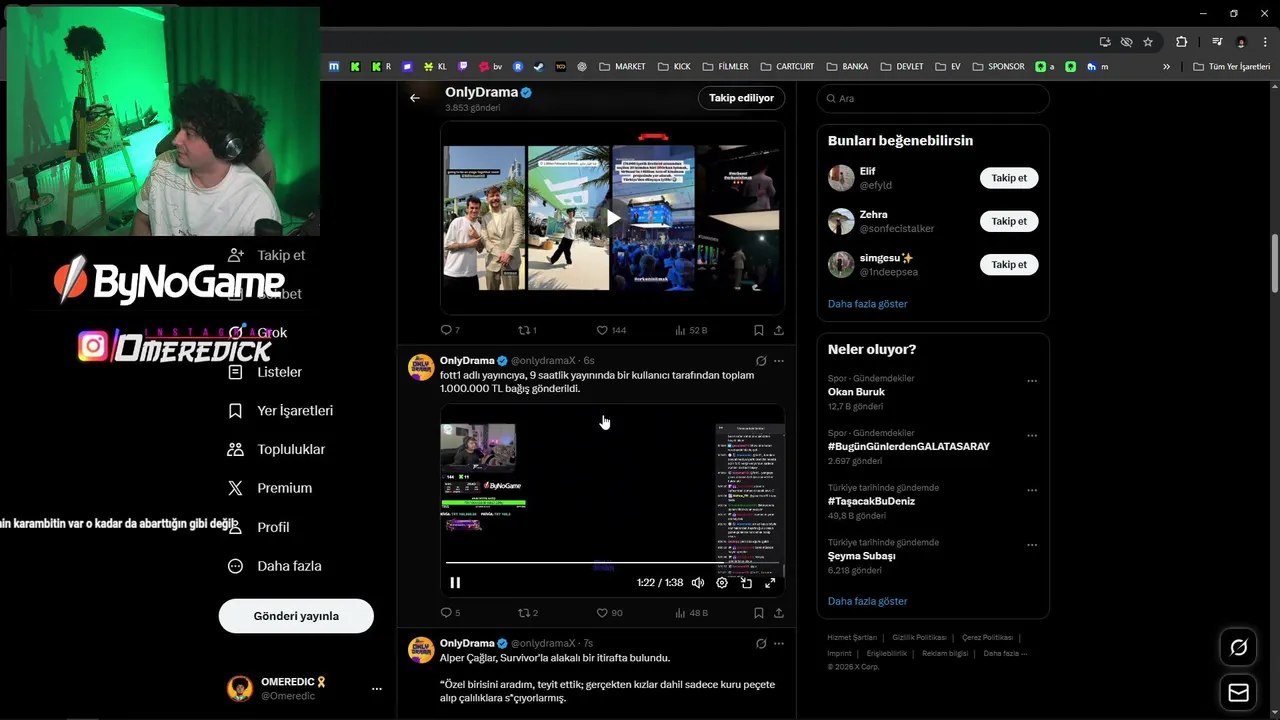Open Daha fazla in the sidebar
Image resolution: width=1280 pixels, height=720 pixels.
coord(275,566)
